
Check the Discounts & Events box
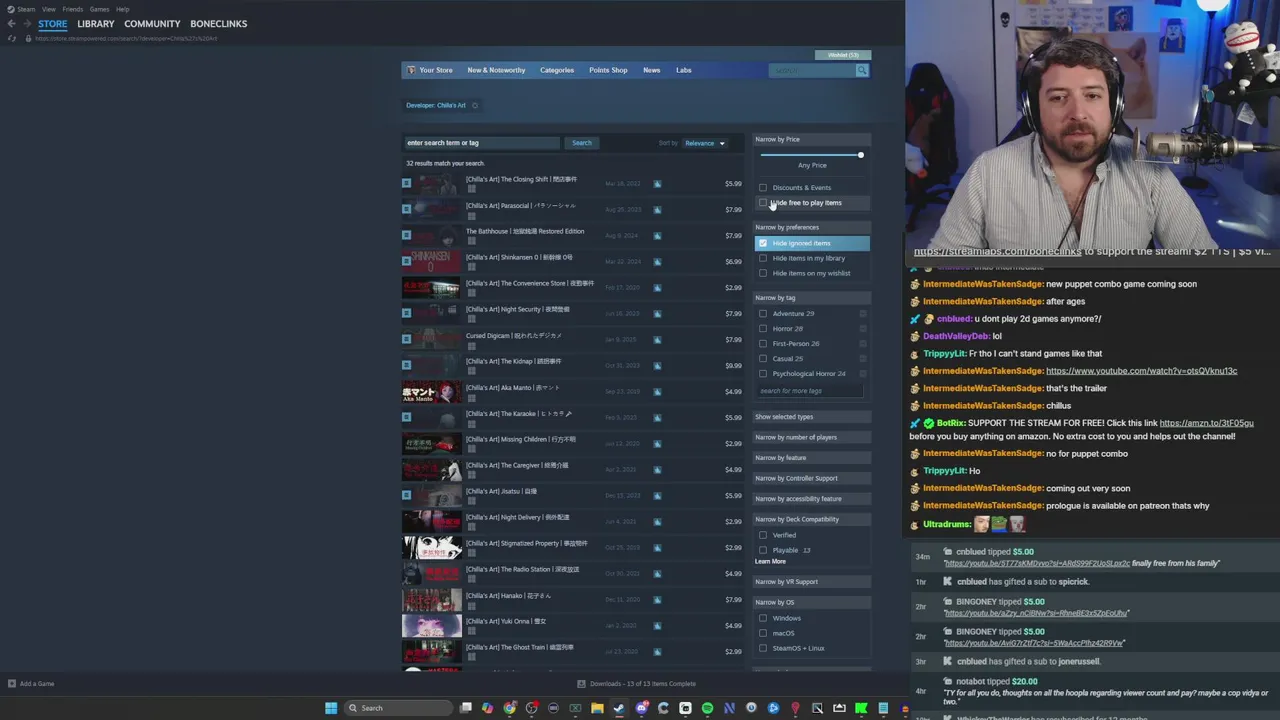[x=763, y=187]
